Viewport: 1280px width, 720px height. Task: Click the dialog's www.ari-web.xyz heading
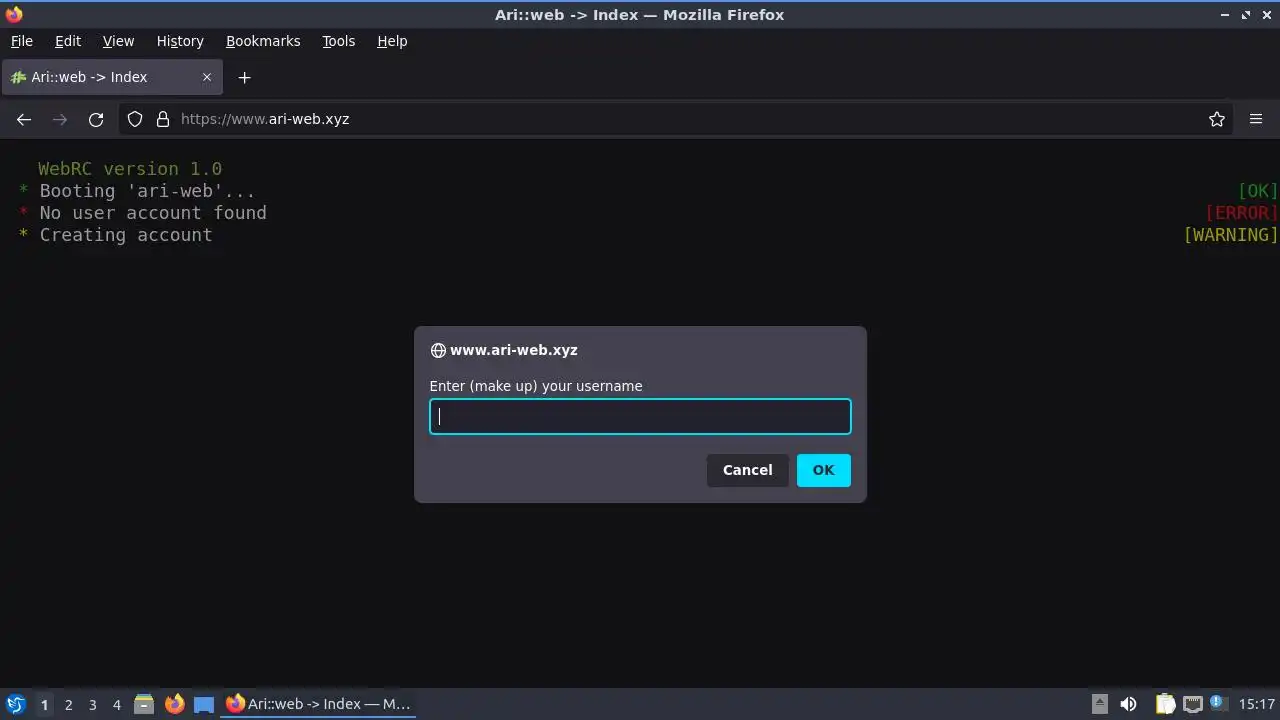pyautogui.click(x=514, y=350)
